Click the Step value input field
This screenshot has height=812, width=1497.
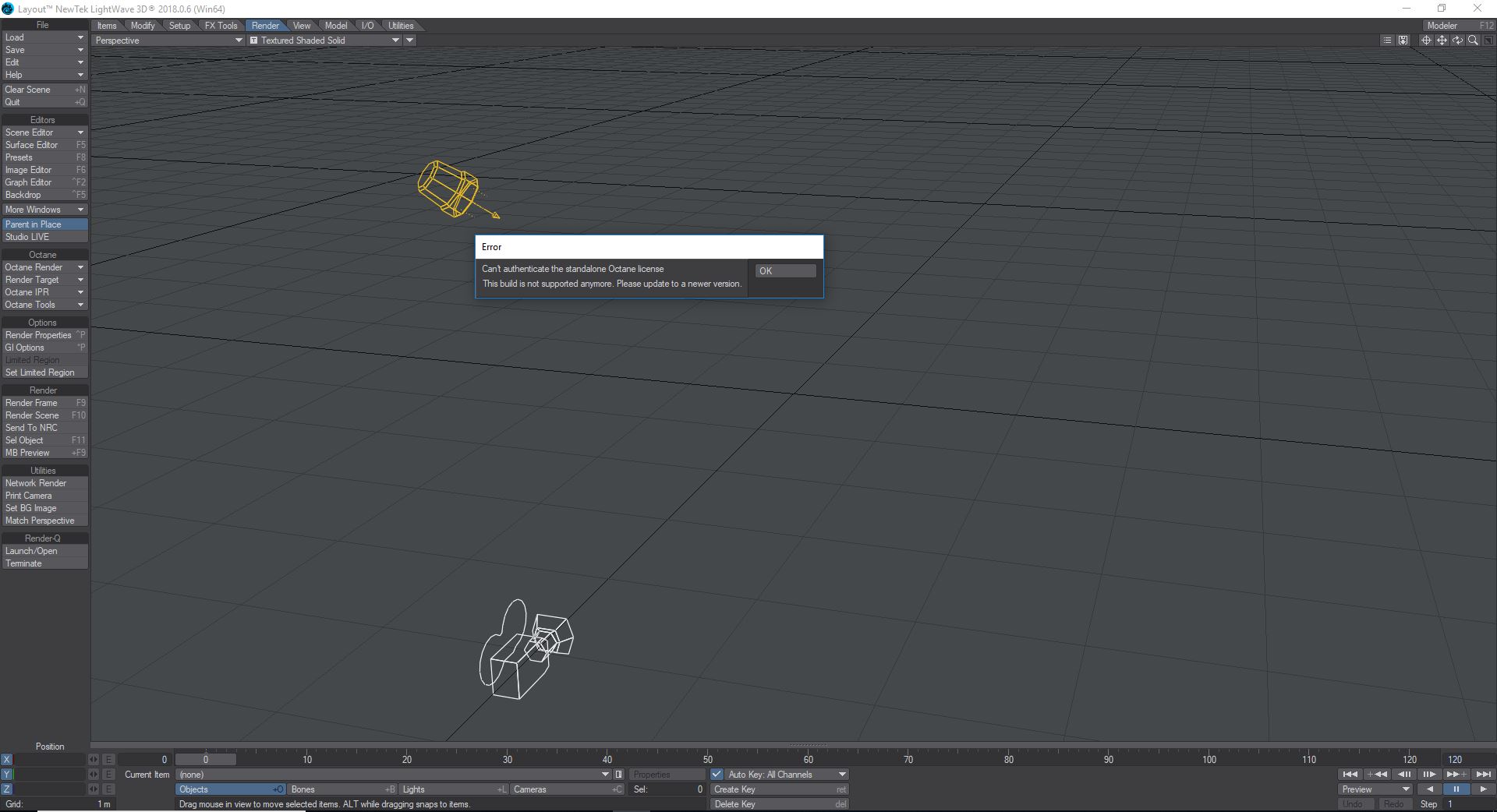point(1468,804)
